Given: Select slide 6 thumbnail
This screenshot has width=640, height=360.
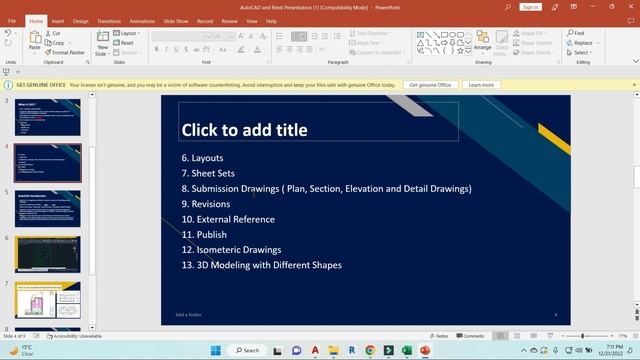Looking at the screenshot, I should (48, 254).
